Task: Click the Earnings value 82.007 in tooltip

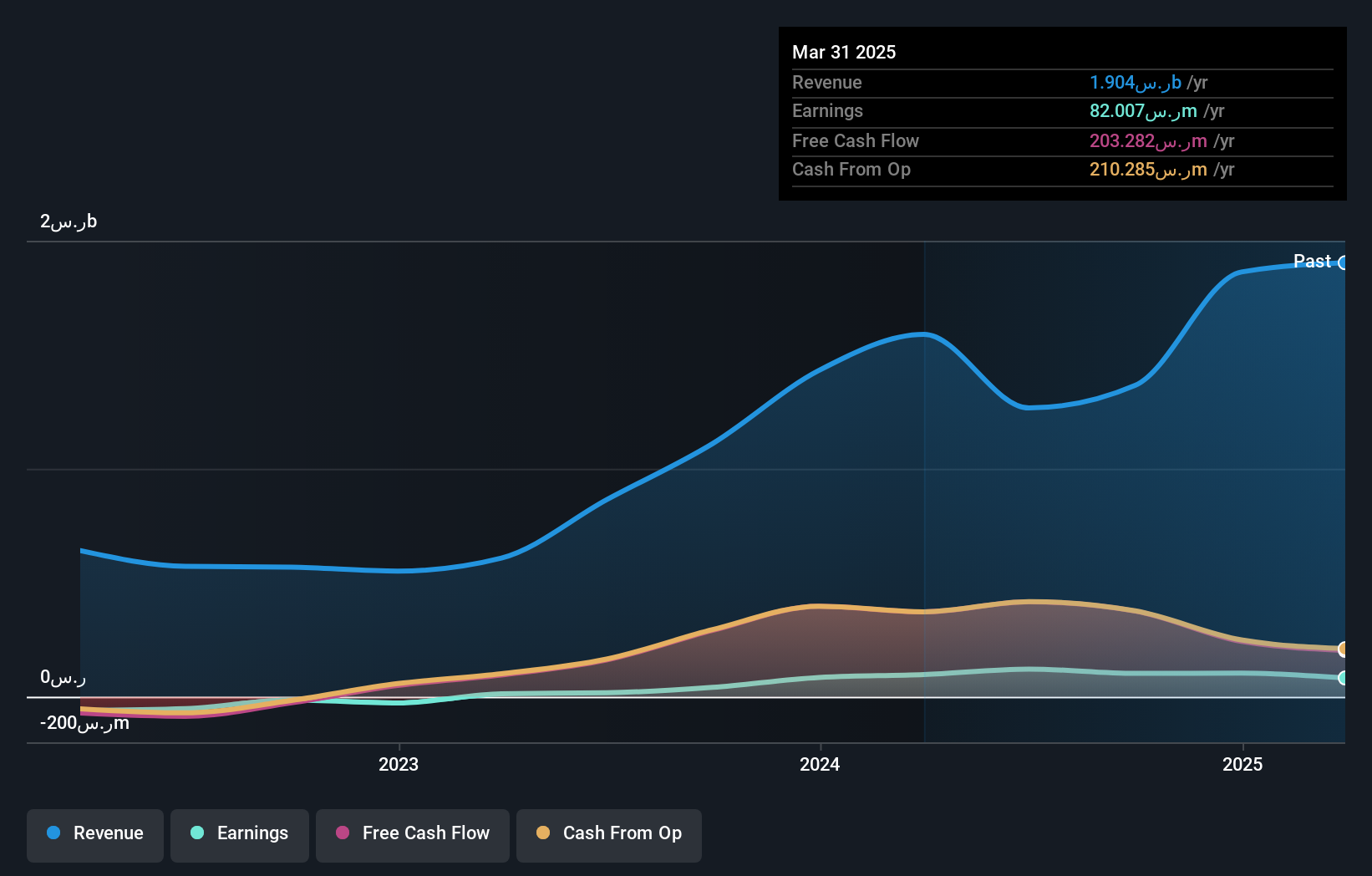Action: pyautogui.click(x=1143, y=110)
